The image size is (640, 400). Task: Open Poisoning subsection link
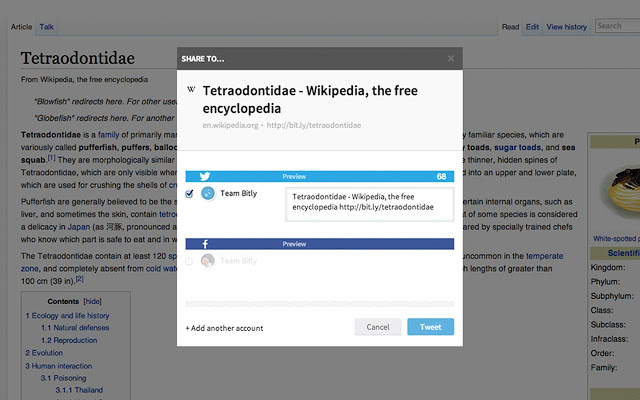pyautogui.click(x=63, y=378)
